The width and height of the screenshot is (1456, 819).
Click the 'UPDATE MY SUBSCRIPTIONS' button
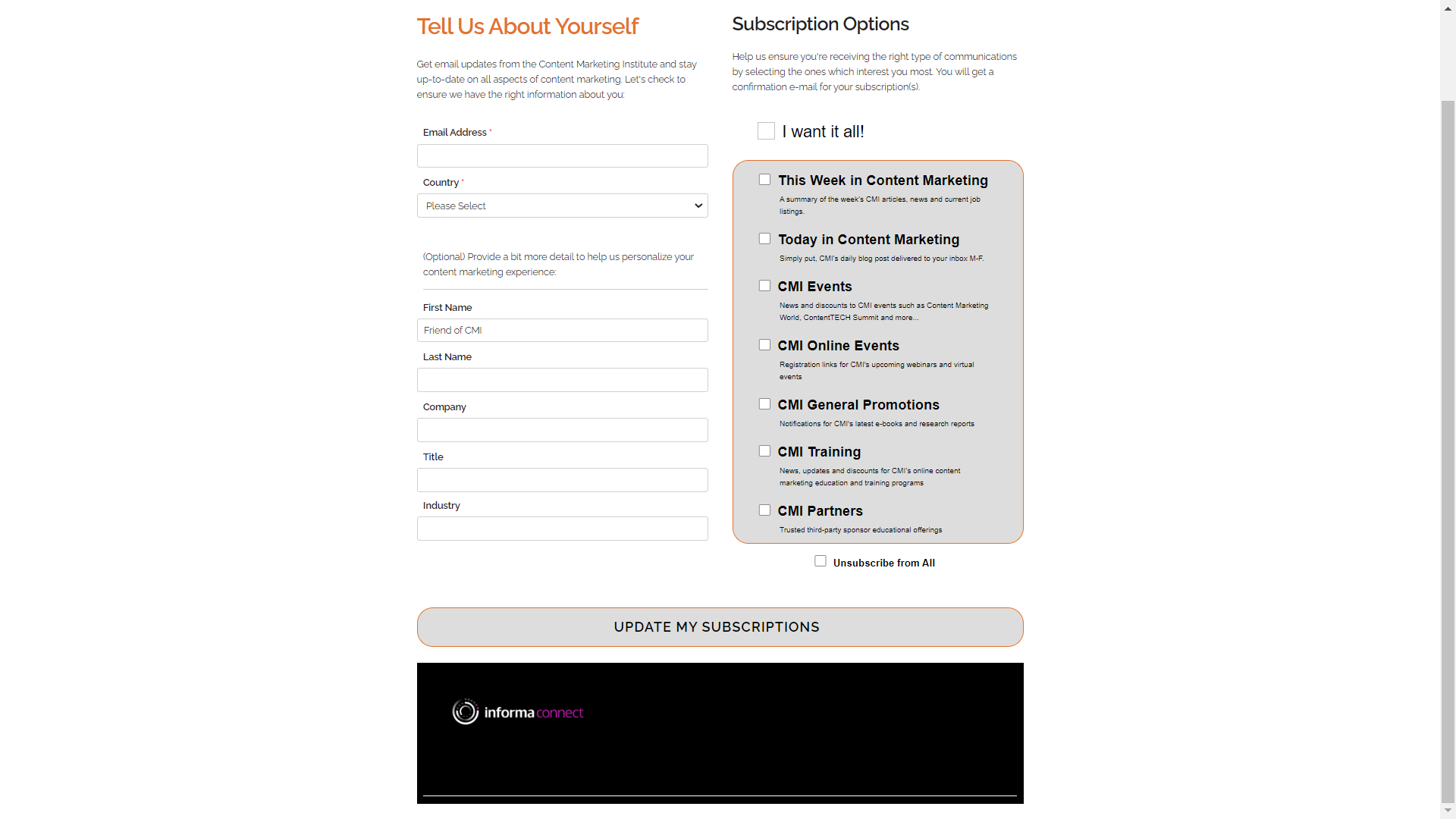[x=718, y=626]
